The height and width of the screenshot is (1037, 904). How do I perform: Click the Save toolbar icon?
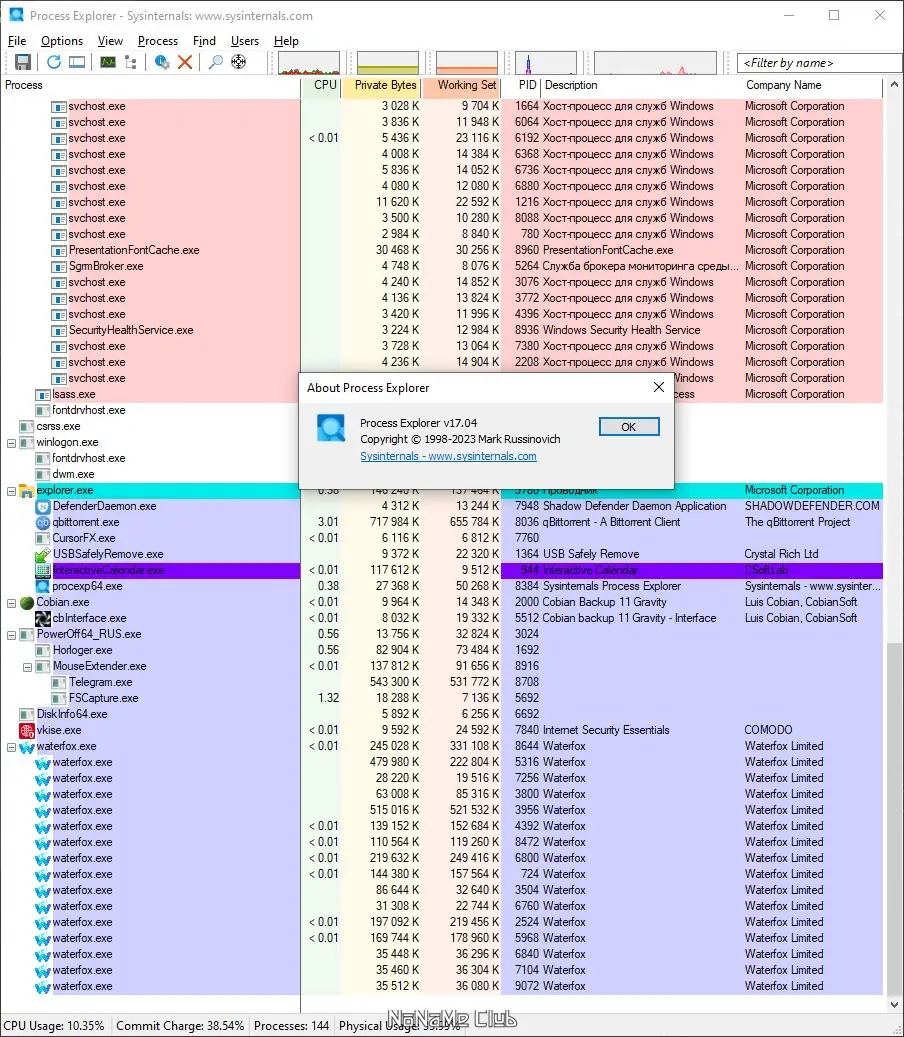[22, 62]
